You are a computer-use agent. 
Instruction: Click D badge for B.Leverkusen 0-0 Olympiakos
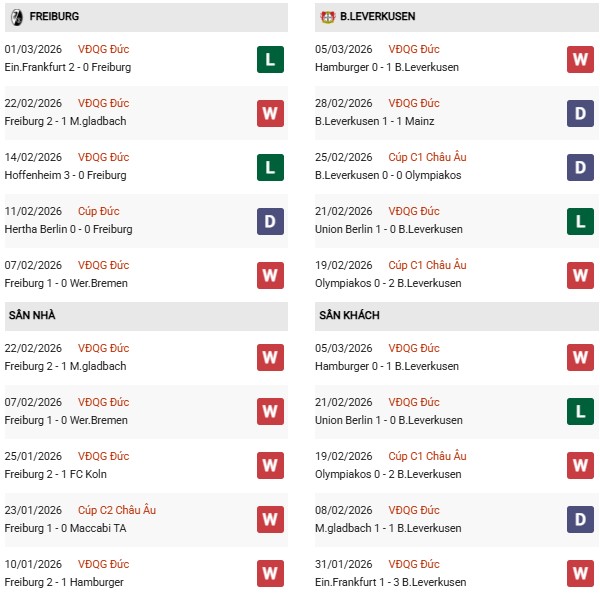[581, 167]
